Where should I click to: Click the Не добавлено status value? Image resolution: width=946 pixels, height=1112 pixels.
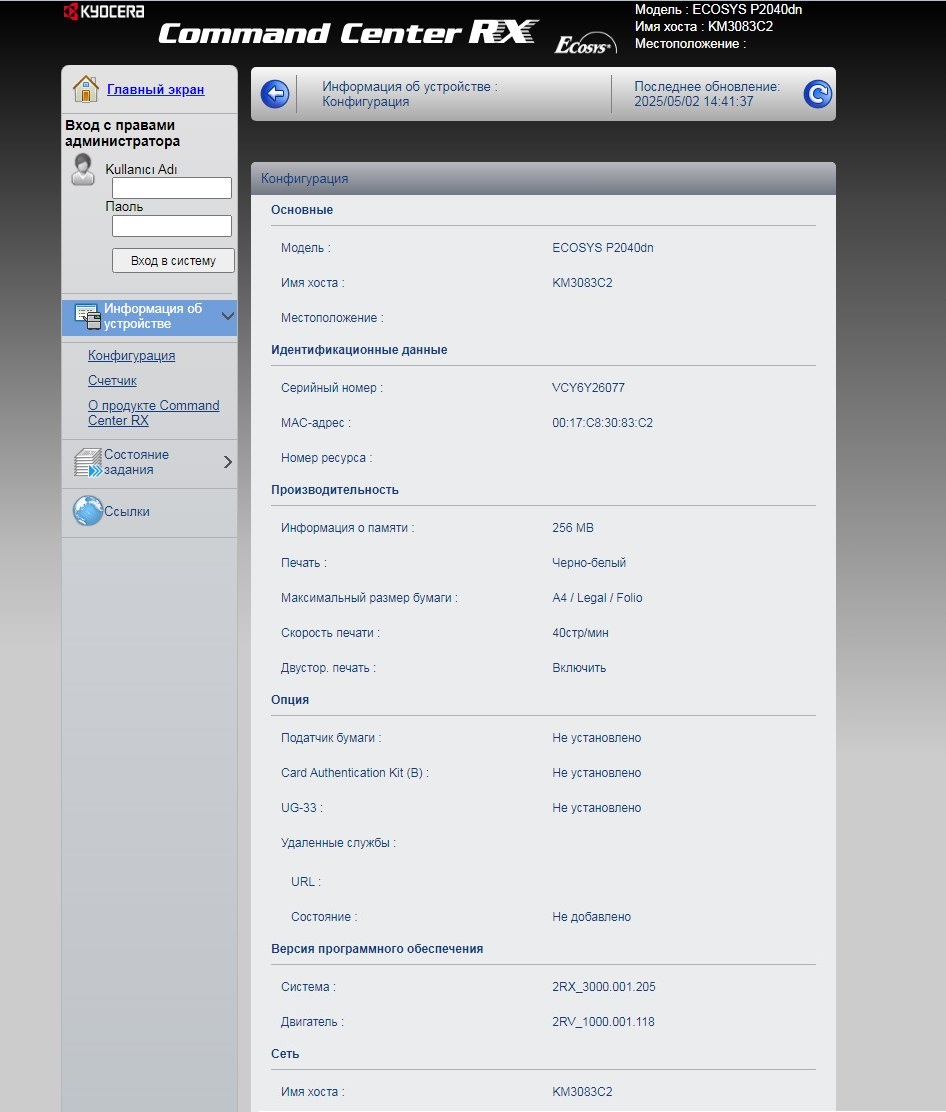pyautogui.click(x=591, y=917)
